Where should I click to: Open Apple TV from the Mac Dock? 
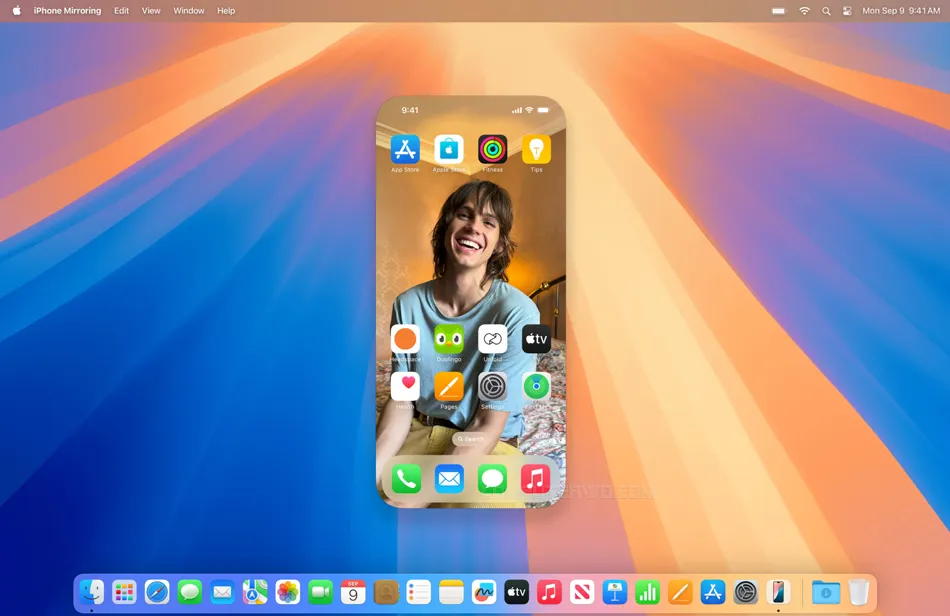517,592
